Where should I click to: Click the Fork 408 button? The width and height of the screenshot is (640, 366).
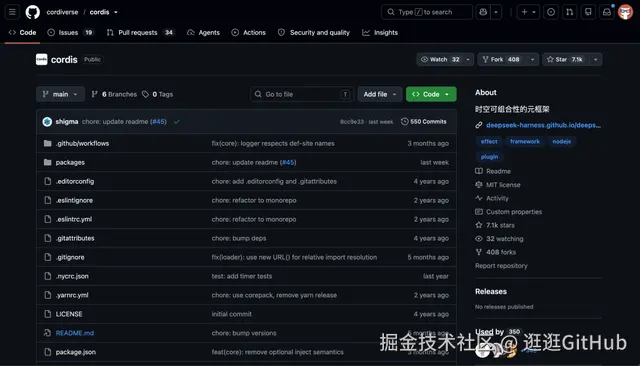(502, 60)
